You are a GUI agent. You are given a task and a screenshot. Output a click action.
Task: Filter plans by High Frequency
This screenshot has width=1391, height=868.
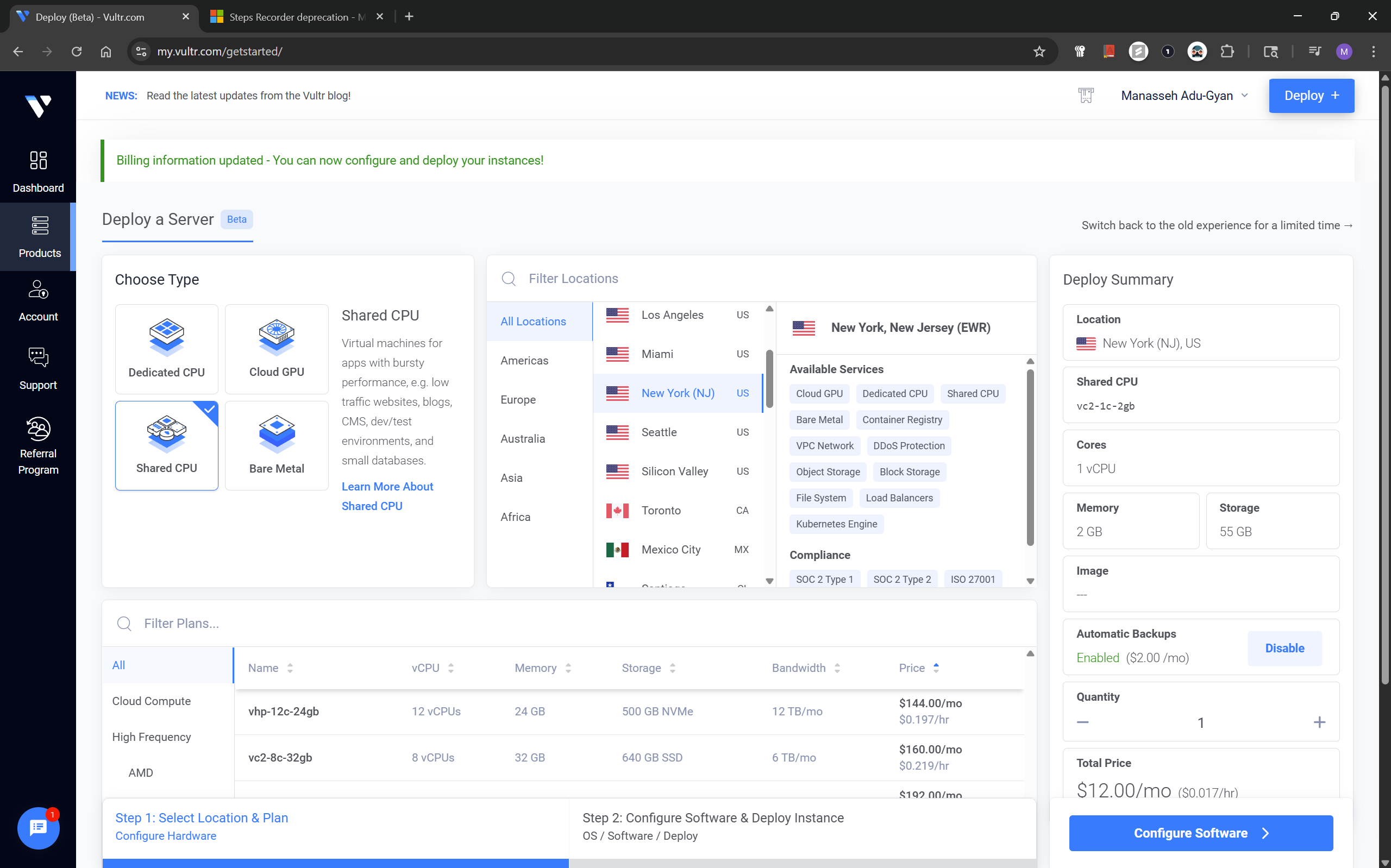[x=168, y=737]
